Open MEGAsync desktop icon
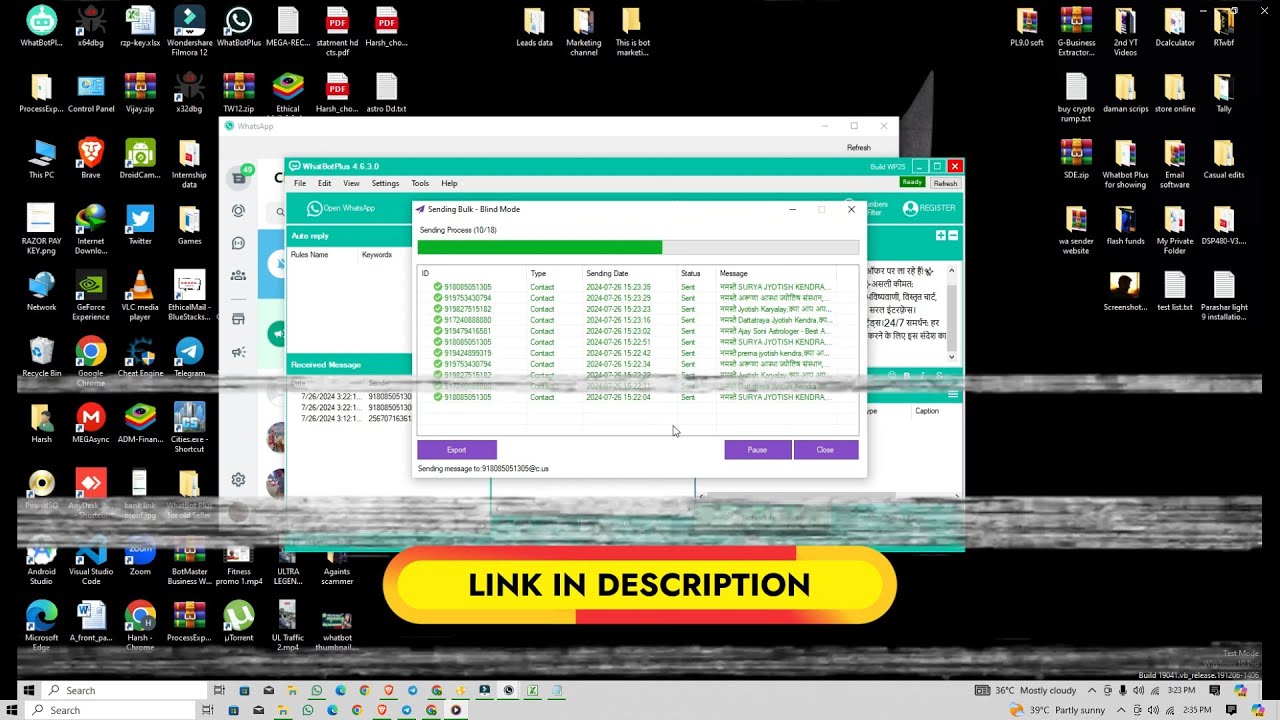The height and width of the screenshot is (720, 1280). [91, 423]
